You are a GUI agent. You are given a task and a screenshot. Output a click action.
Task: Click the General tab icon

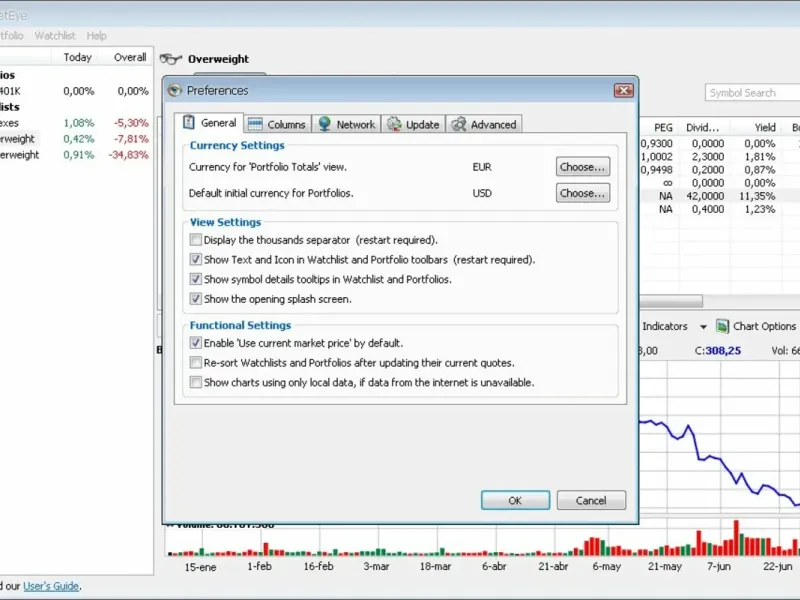[189, 122]
